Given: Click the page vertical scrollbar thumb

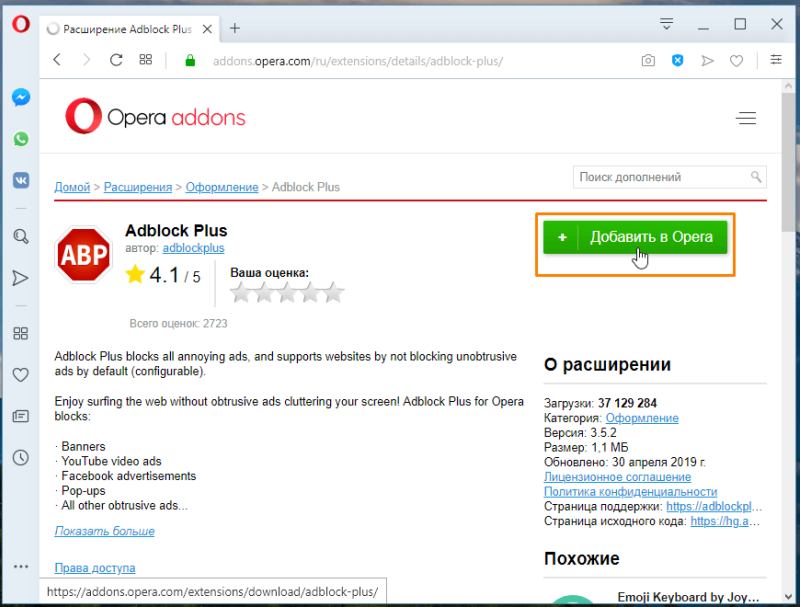Looking at the screenshot, I should [789, 162].
